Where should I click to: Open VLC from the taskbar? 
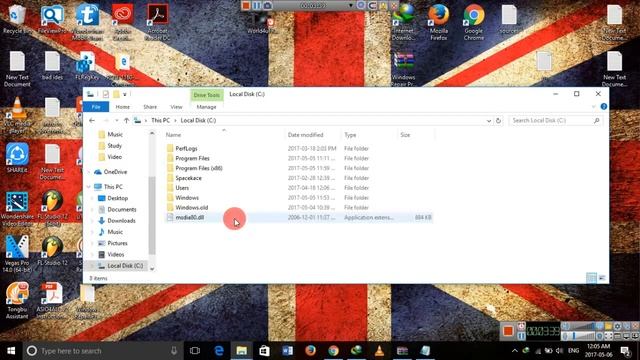(379, 351)
